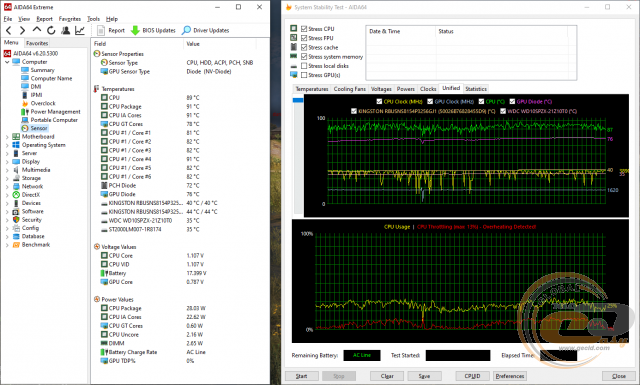
Task: Expand the Display tree node
Action: [x=7, y=162]
